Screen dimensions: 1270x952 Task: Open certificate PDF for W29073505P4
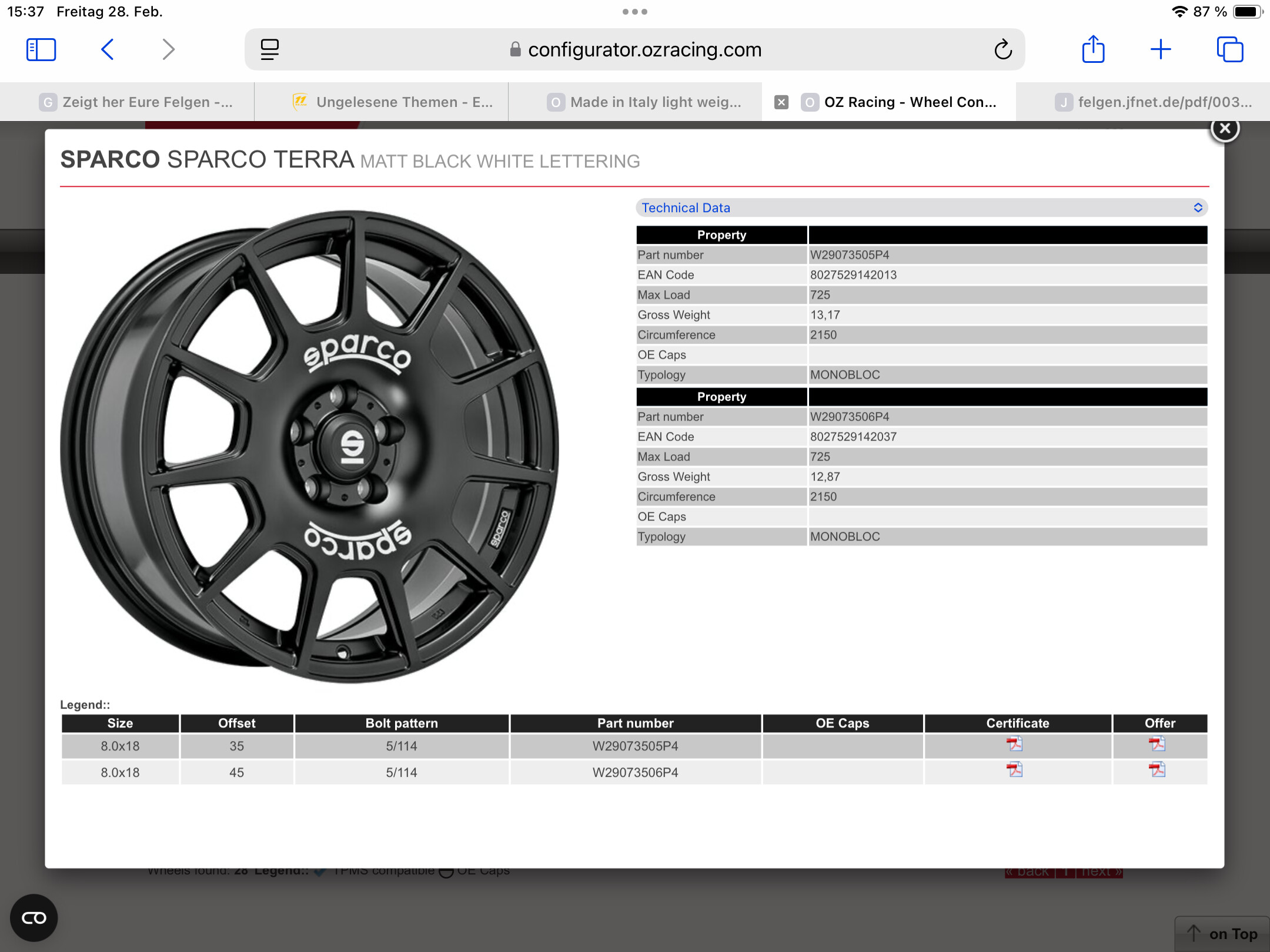tap(1014, 745)
